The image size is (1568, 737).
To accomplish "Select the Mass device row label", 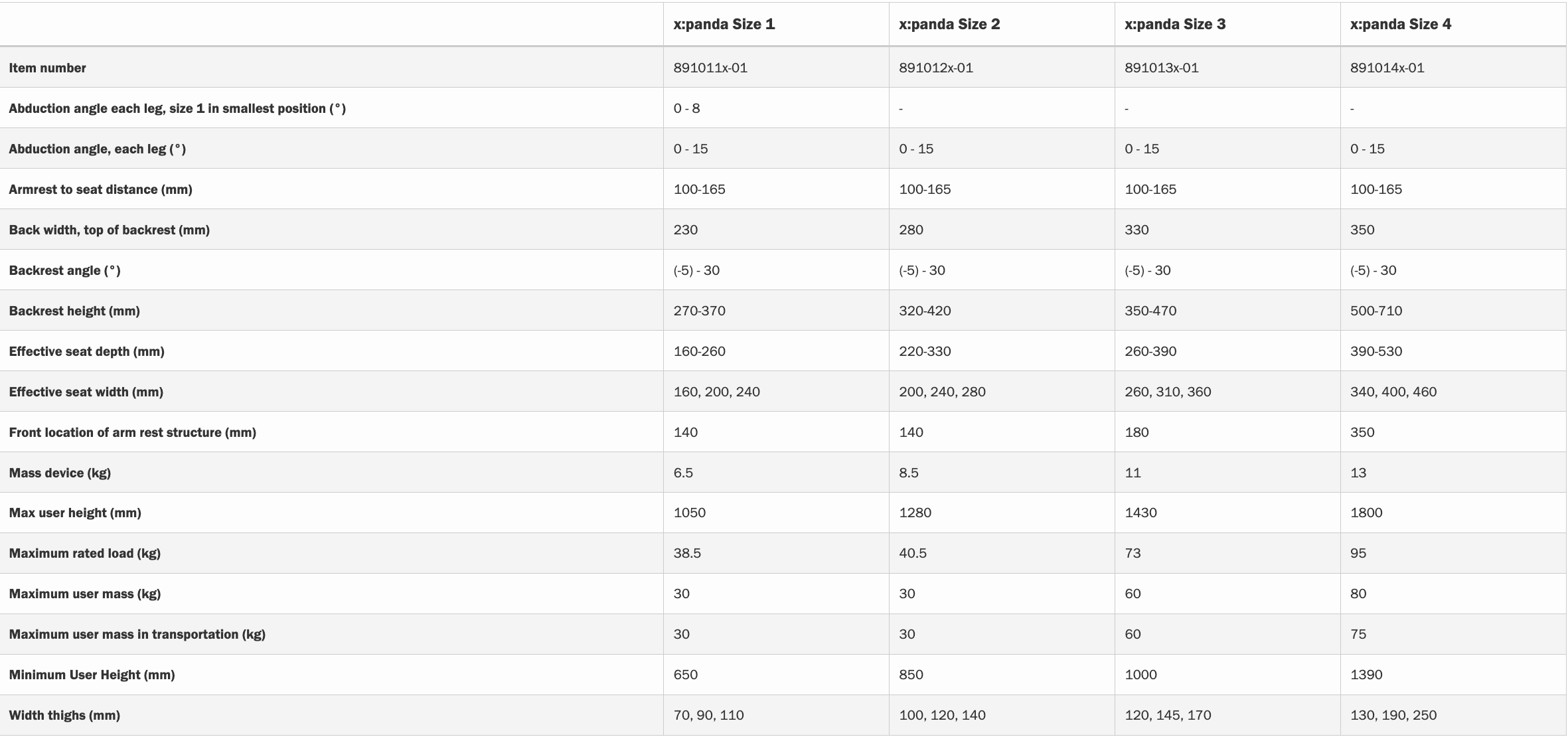I will (x=60, y=473).
